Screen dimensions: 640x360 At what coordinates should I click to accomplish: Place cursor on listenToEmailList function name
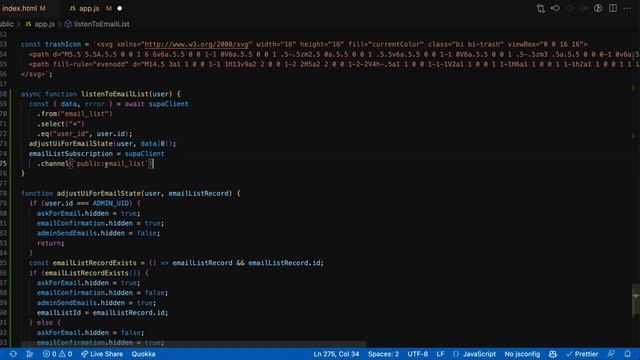click(115, 94)
